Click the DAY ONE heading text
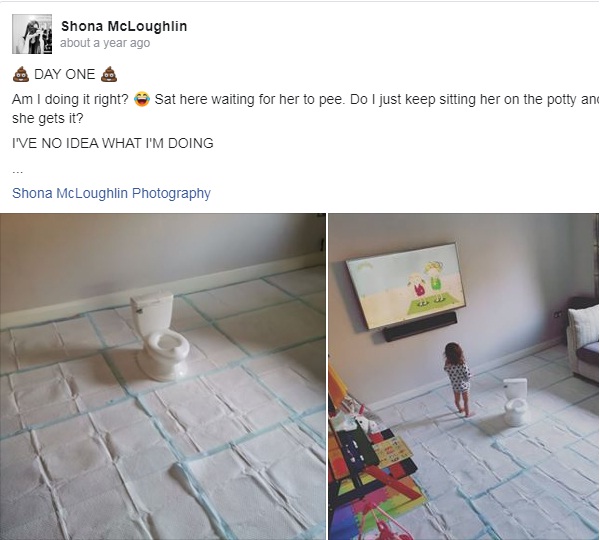This screenshot has width=600, height=540. click(x=65, y=74)
